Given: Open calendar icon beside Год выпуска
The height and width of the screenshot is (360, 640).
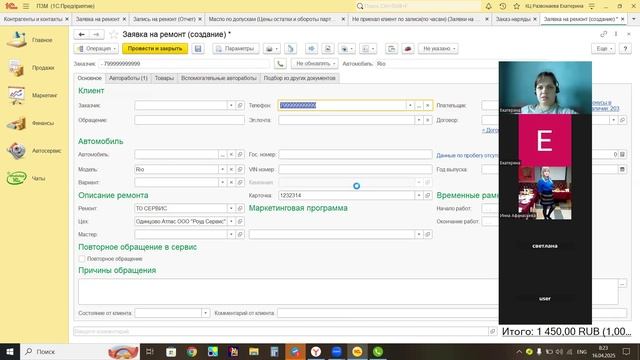Looking at the screenshot, I should [622, 169].
